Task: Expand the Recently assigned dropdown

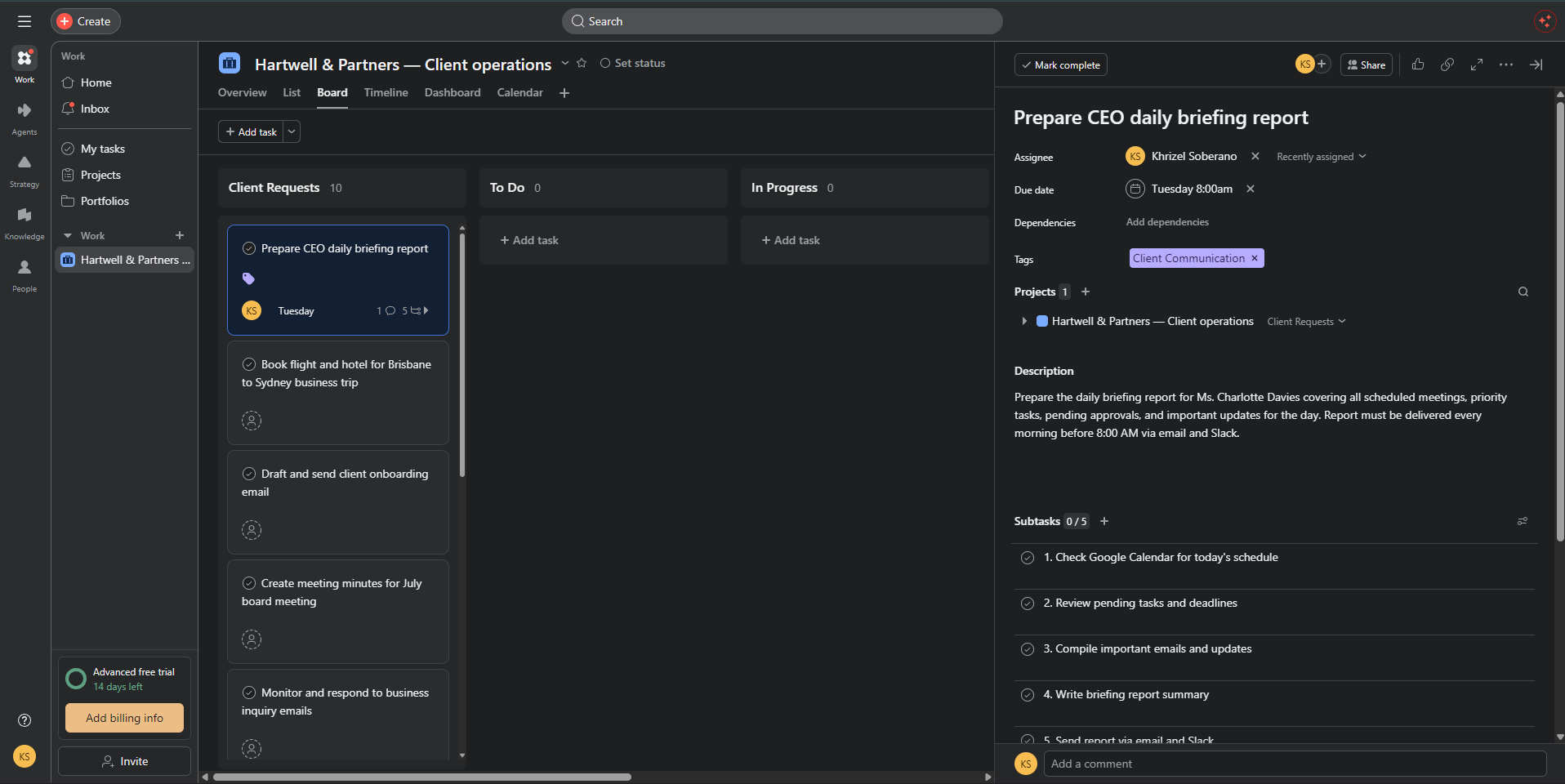Action: click(x=1321, y=157)
